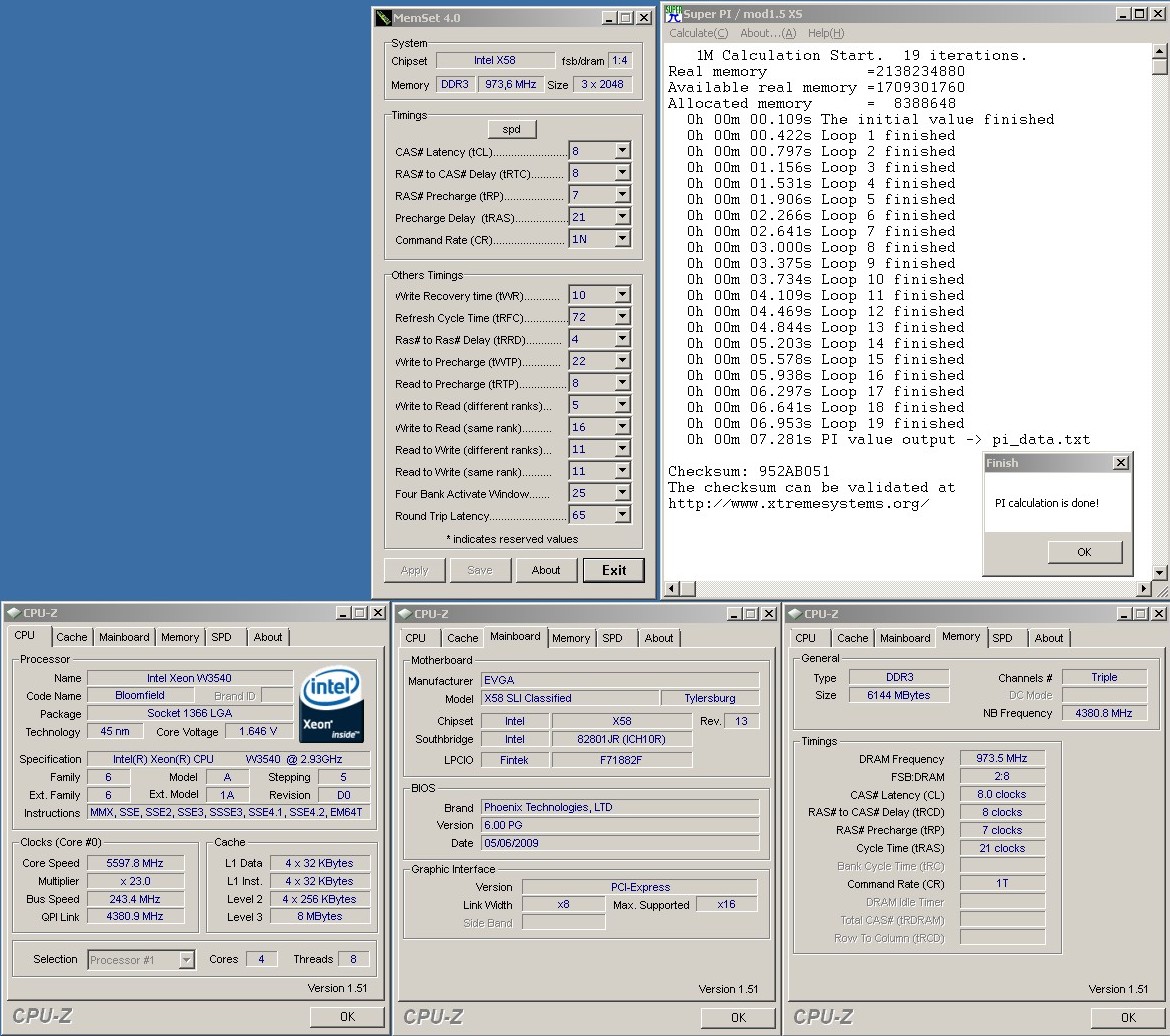The width and height of the screenshot is (1170, 1036).
Task: Switch to Memory tab in CPU-Z processor window
Action: [x=180, y=637]
